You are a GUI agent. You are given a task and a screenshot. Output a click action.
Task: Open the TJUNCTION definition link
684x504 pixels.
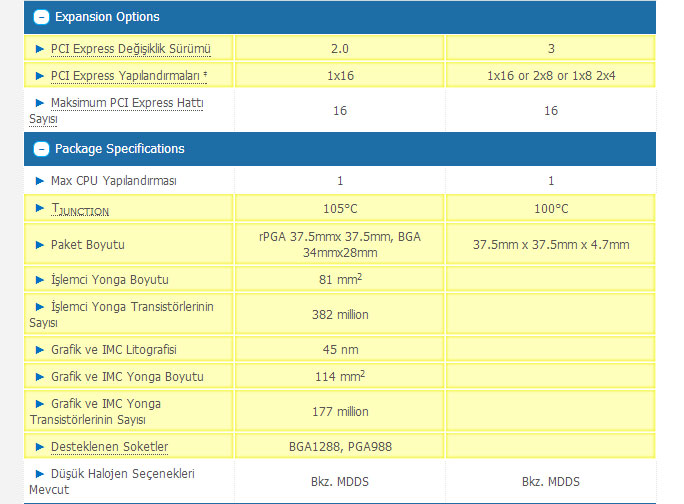tap(80, 209)
